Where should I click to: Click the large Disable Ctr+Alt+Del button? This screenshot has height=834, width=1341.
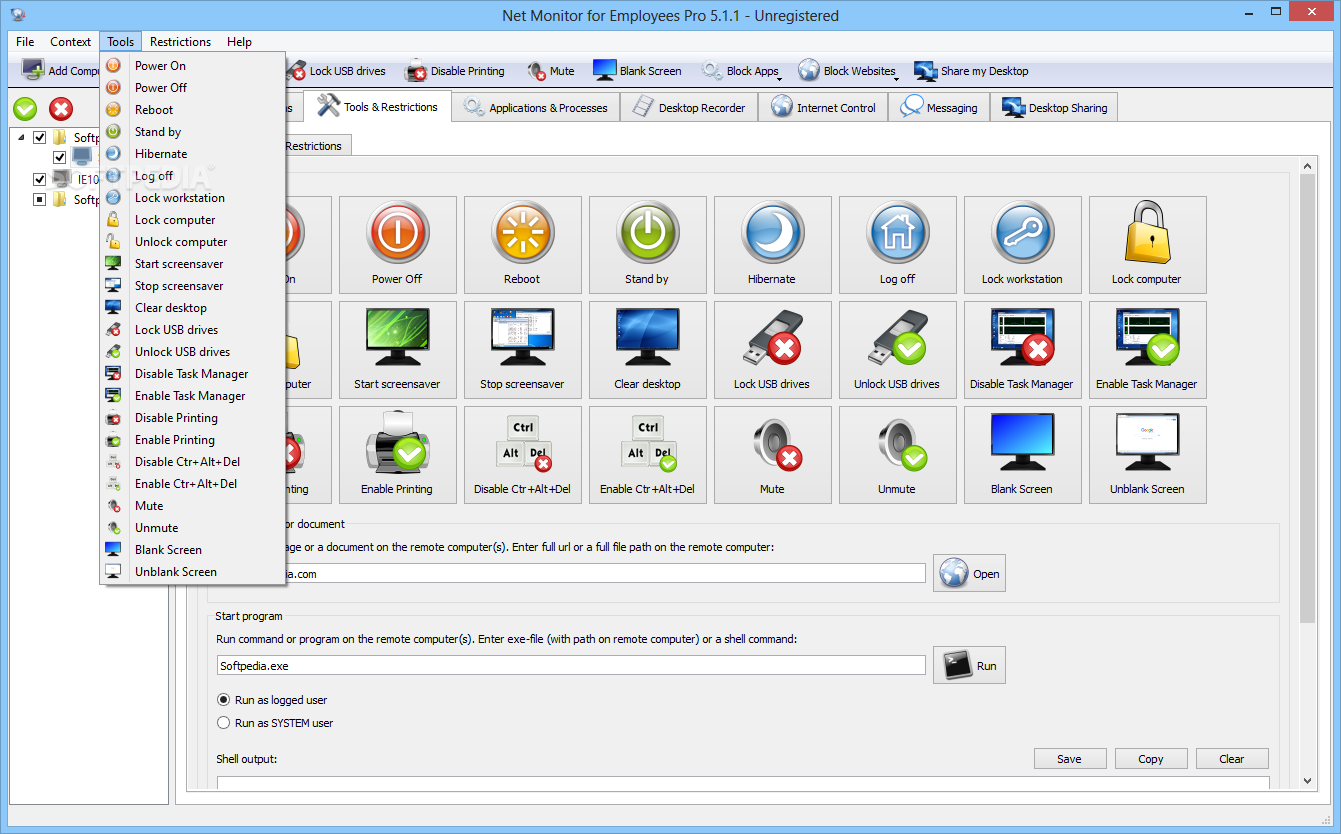(522, 454)
